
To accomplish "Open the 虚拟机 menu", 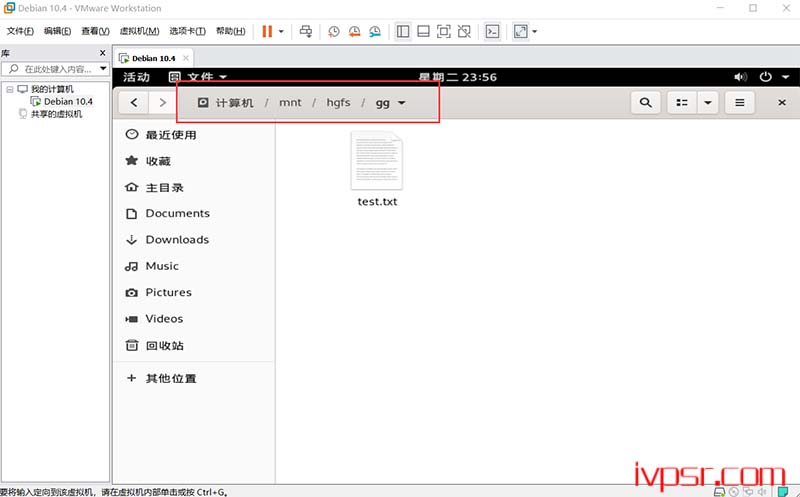I will pyautogui.click(x=139, y=31).
